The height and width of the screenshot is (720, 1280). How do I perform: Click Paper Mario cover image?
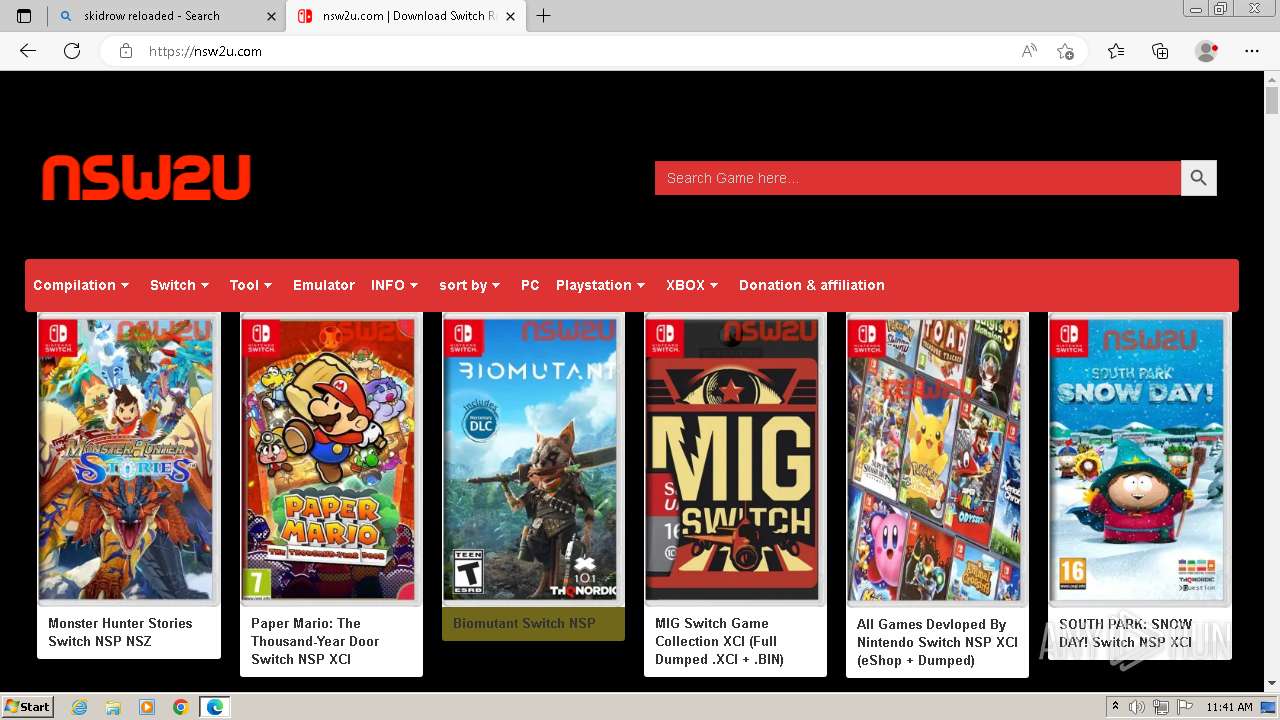(x=330, y=460)
